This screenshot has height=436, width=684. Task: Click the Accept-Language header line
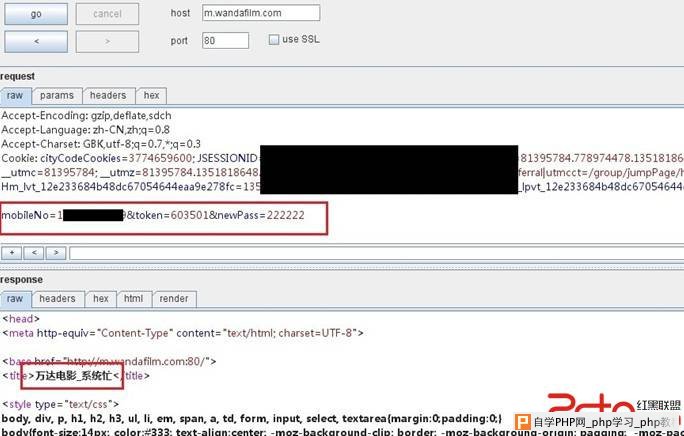[x=86, y=130]
